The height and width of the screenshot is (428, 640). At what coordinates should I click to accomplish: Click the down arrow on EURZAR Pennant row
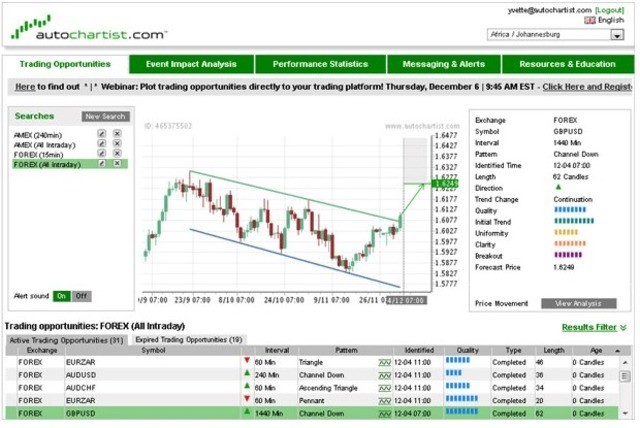247,399
